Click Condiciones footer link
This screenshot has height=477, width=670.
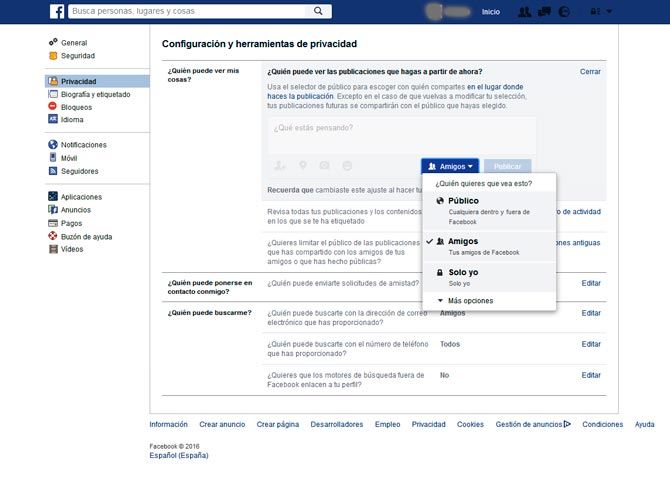coord(602,424)
